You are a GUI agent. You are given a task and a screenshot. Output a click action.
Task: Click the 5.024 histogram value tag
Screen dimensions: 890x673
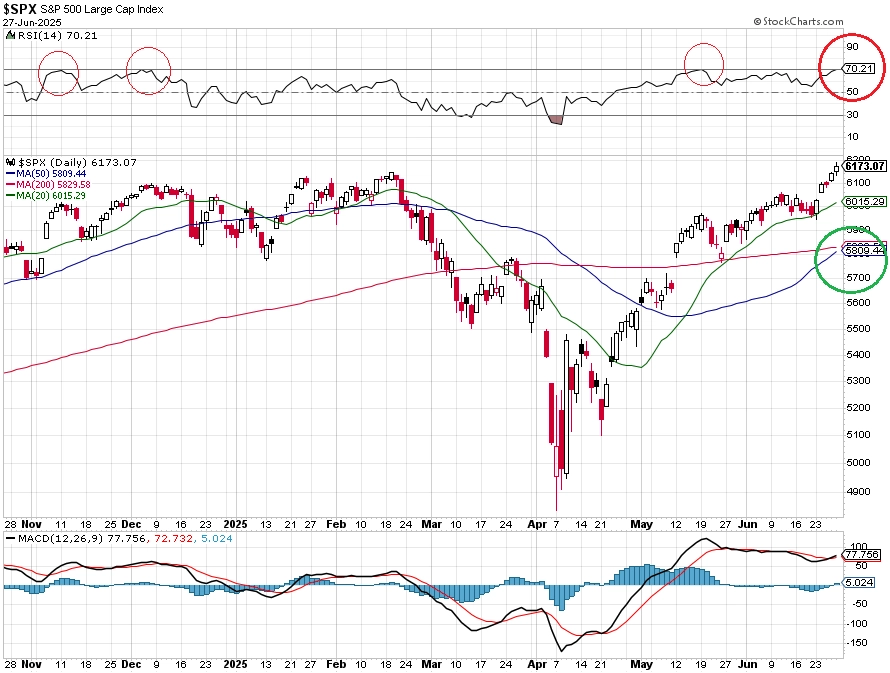click(858, 582)
